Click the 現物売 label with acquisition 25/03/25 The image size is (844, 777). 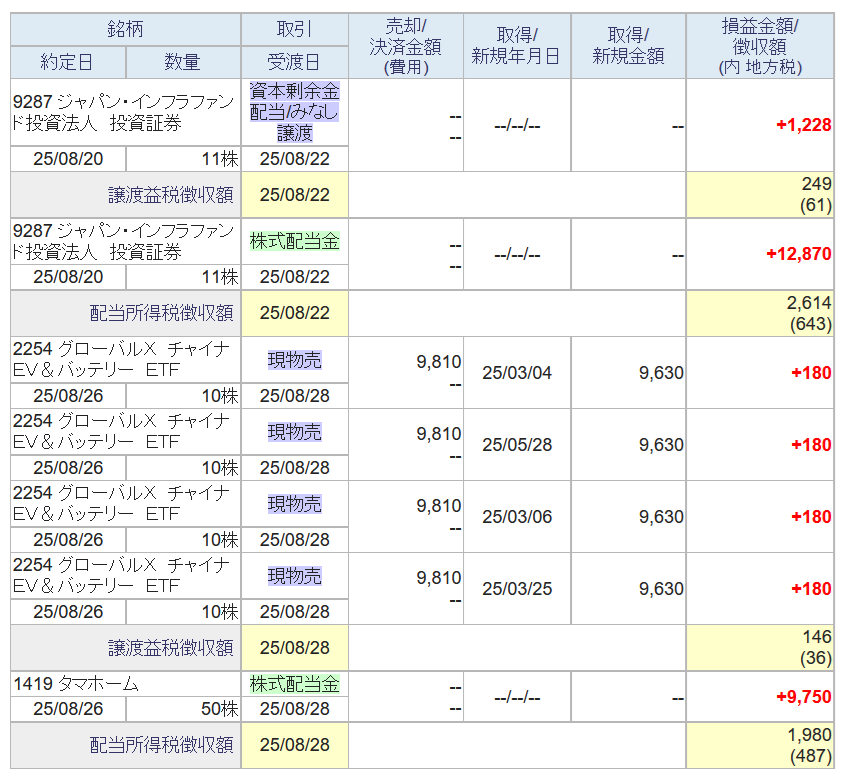[294, 576]
